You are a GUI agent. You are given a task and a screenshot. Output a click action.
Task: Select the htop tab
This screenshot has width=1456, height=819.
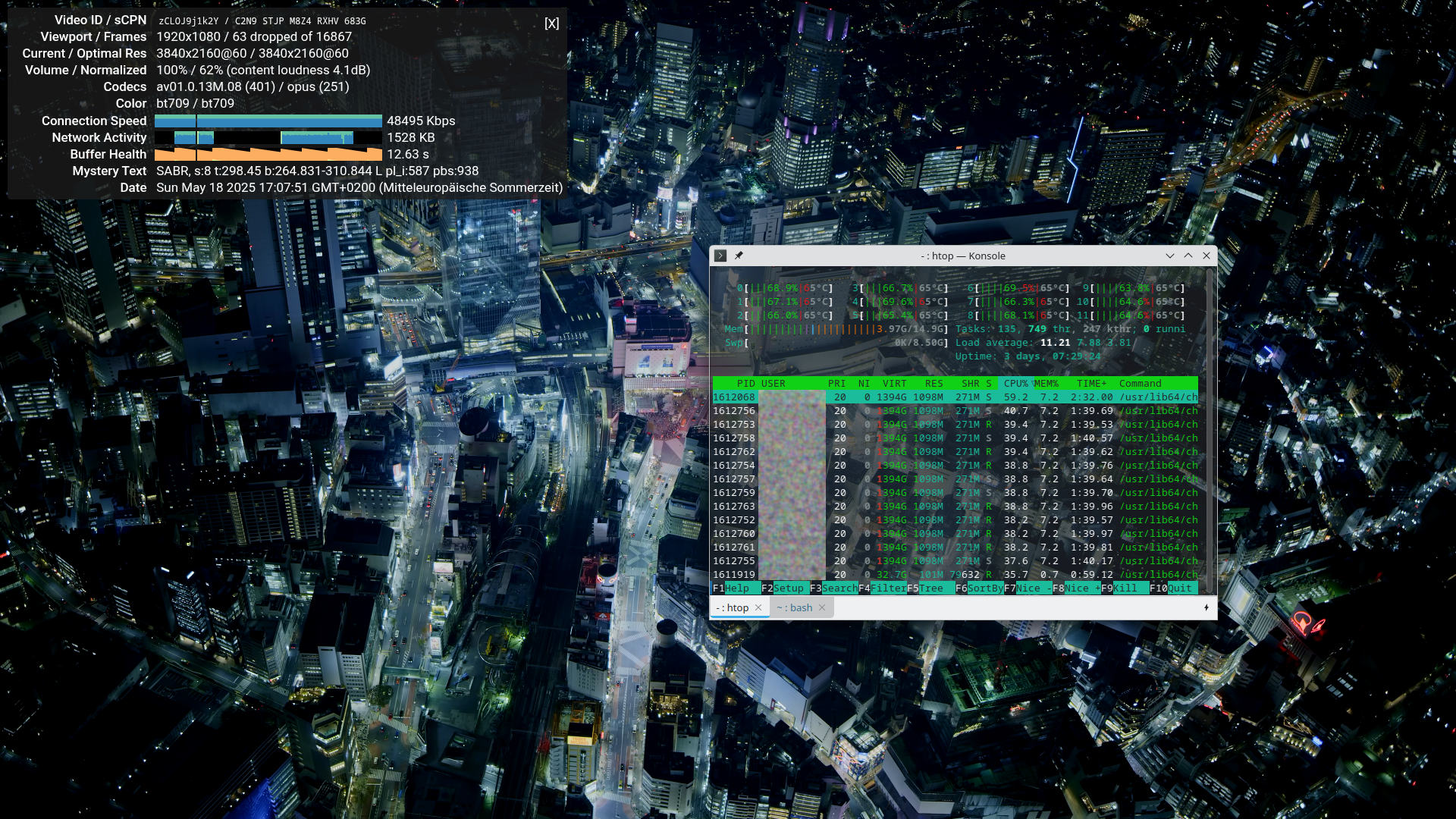(733, 608)
